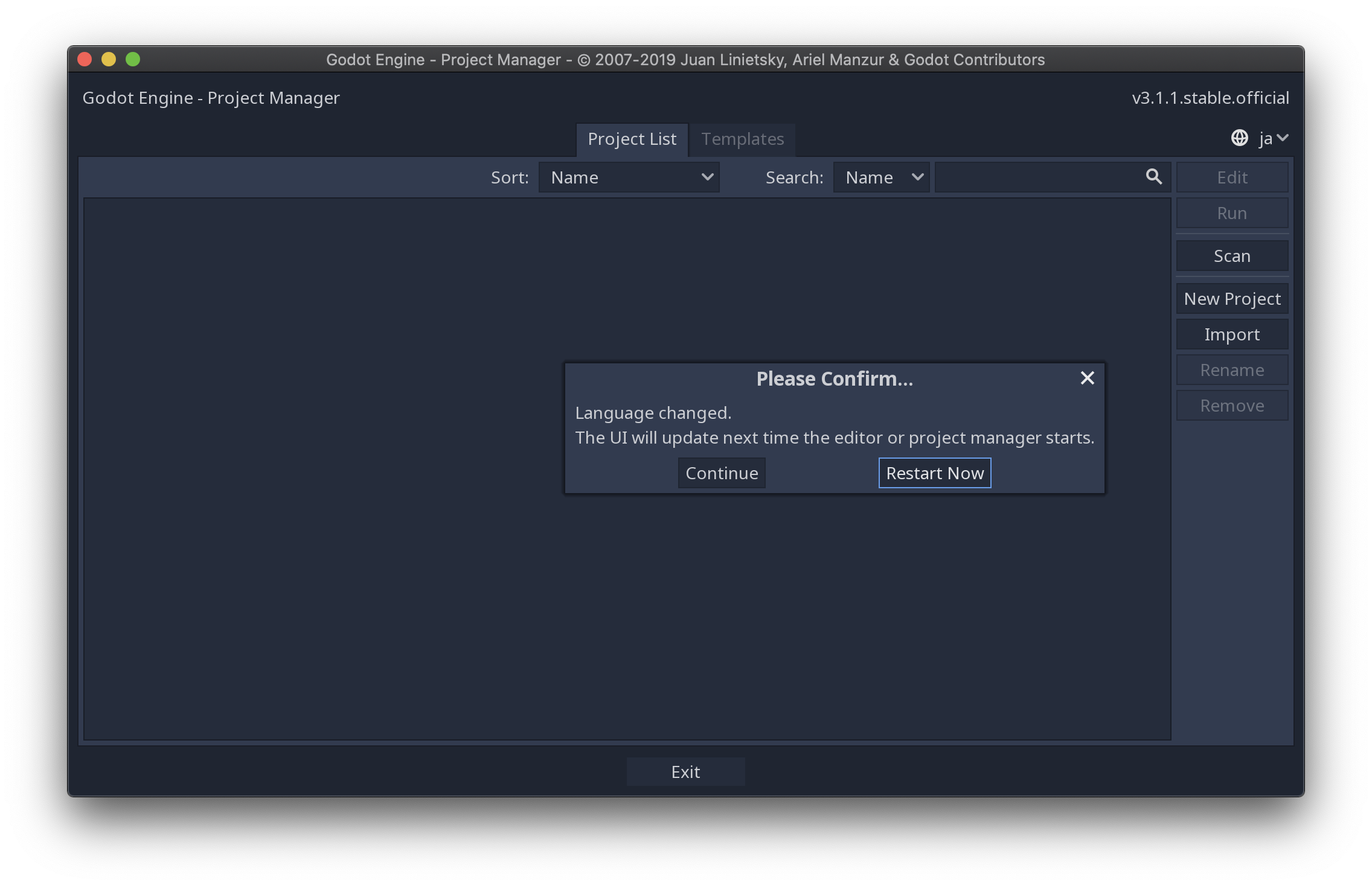
Task: Click the Run button
Action: click(1232, 213)
